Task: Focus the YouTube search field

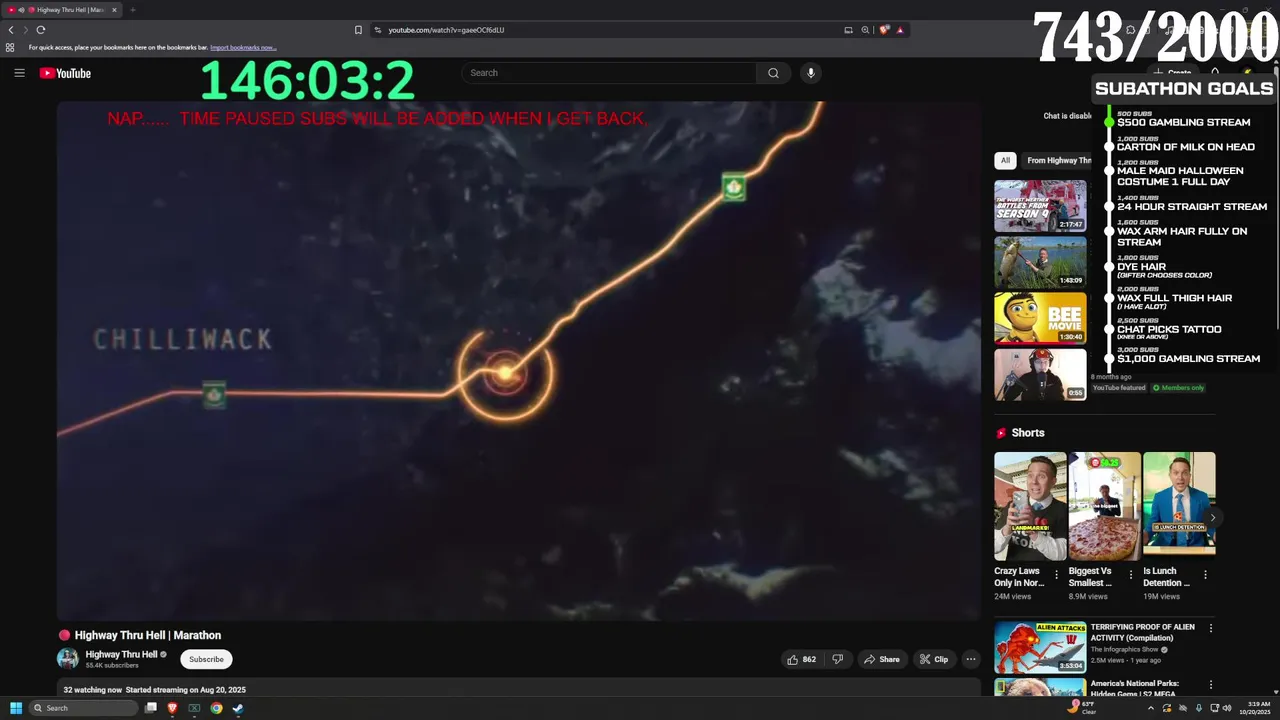Action: click(x=609, y=73)
